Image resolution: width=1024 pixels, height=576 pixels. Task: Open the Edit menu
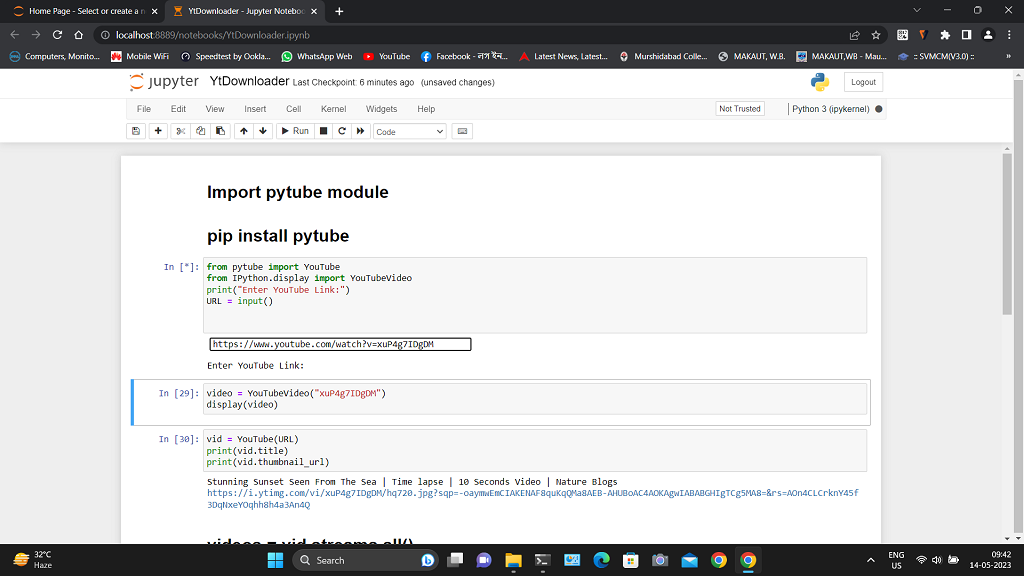point(178,109)
